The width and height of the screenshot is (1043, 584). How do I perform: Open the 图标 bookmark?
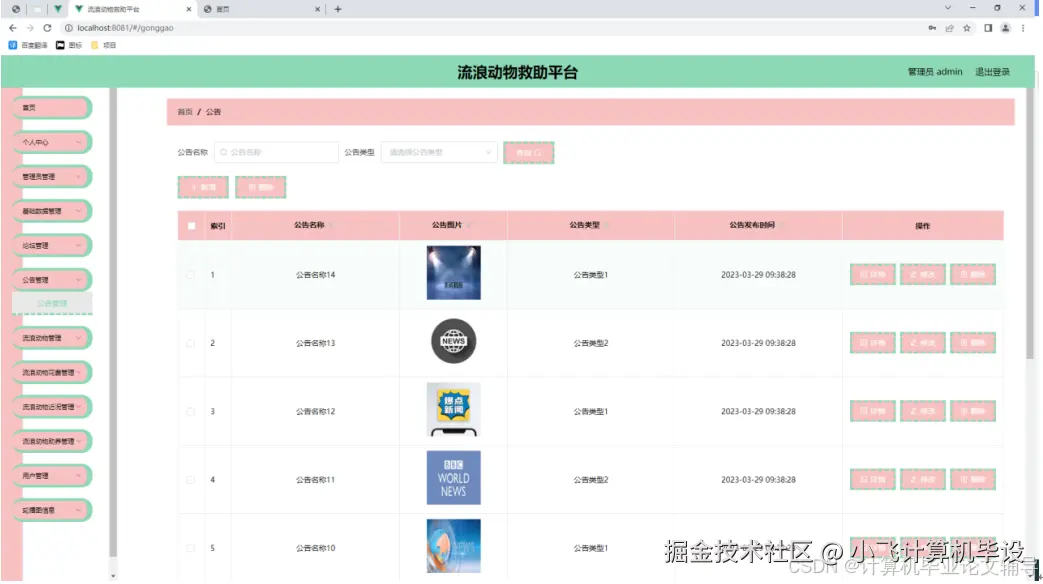pos(69,45)
